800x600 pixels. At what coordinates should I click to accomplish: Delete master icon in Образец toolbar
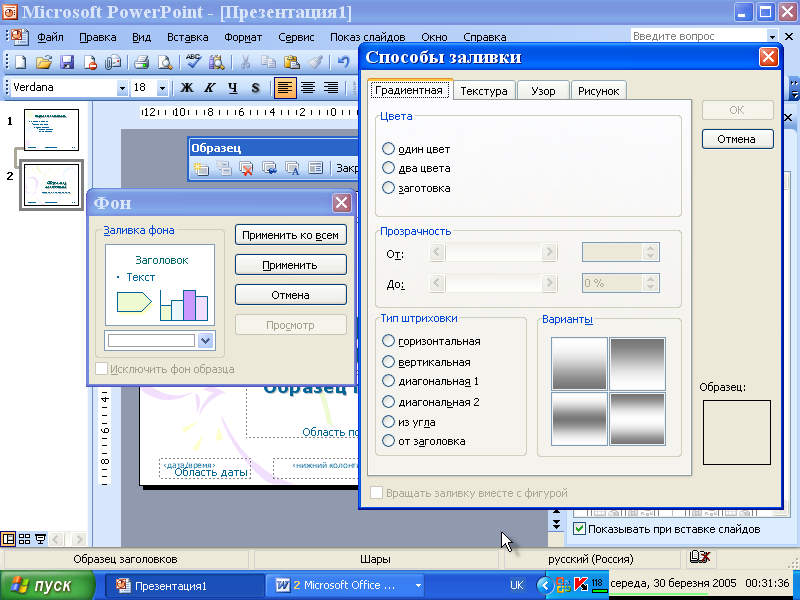(x=246, y=168)
